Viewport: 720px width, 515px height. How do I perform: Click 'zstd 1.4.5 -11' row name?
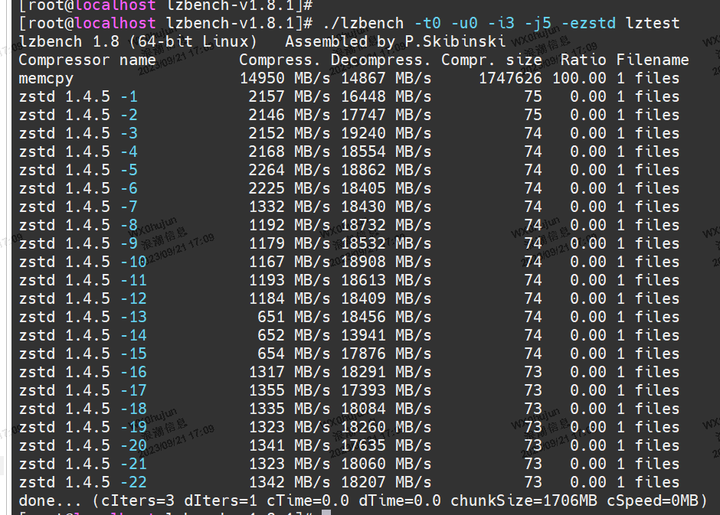pos(83,280)
